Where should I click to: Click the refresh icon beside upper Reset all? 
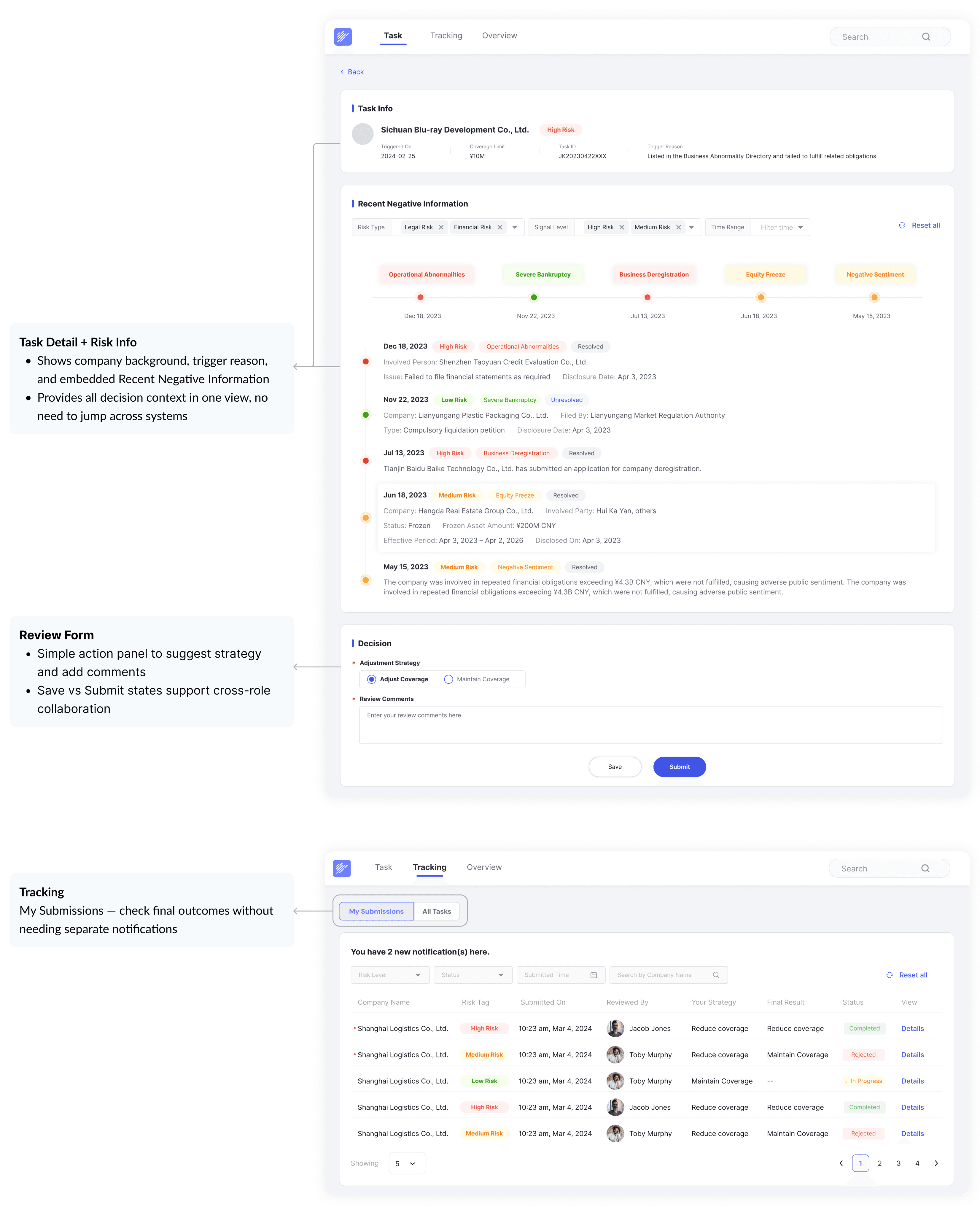tap(902, 225)
